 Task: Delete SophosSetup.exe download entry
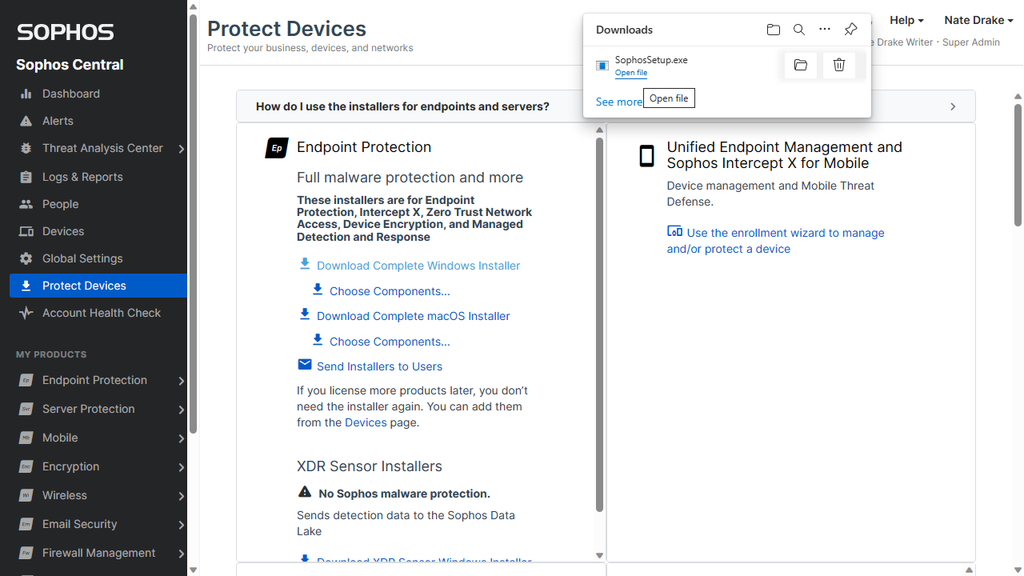tap(839, 65)
